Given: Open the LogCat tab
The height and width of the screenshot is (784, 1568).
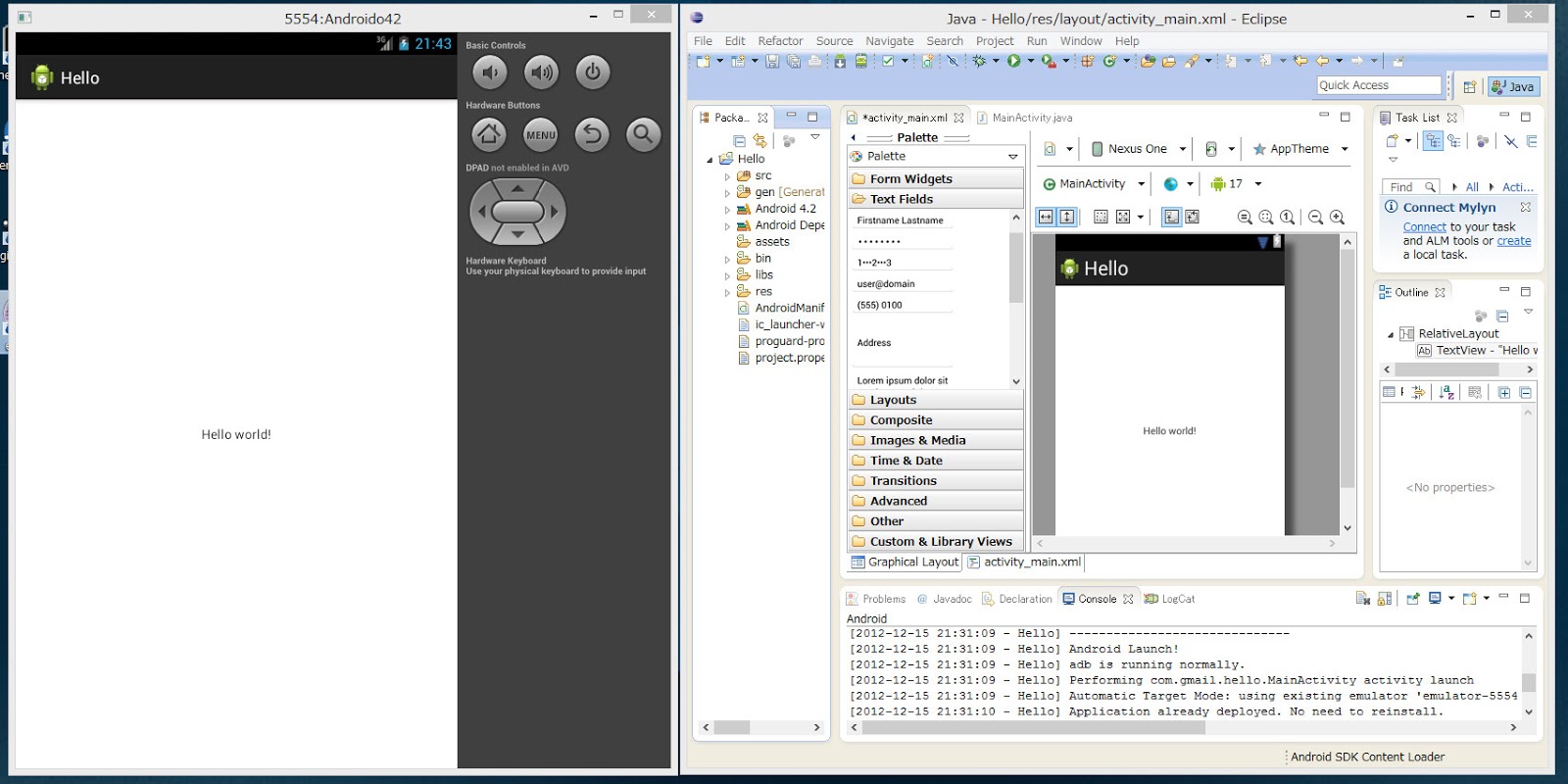Looking at the screenshot, I should (1170, 599).
